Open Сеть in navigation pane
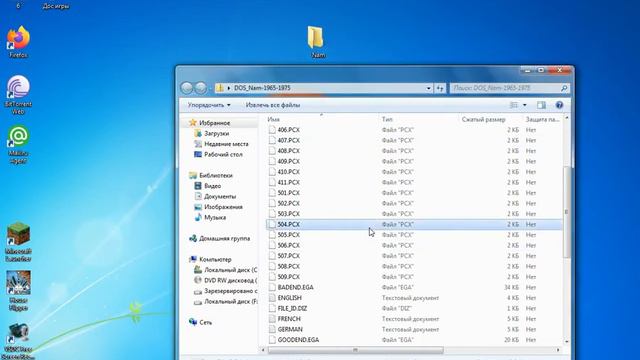The image size is (640, 360). click(205, 322)
